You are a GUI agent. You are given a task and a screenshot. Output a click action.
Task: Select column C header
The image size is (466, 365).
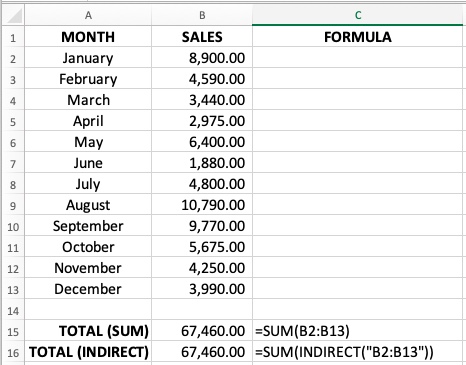click(x=358, y=16)
